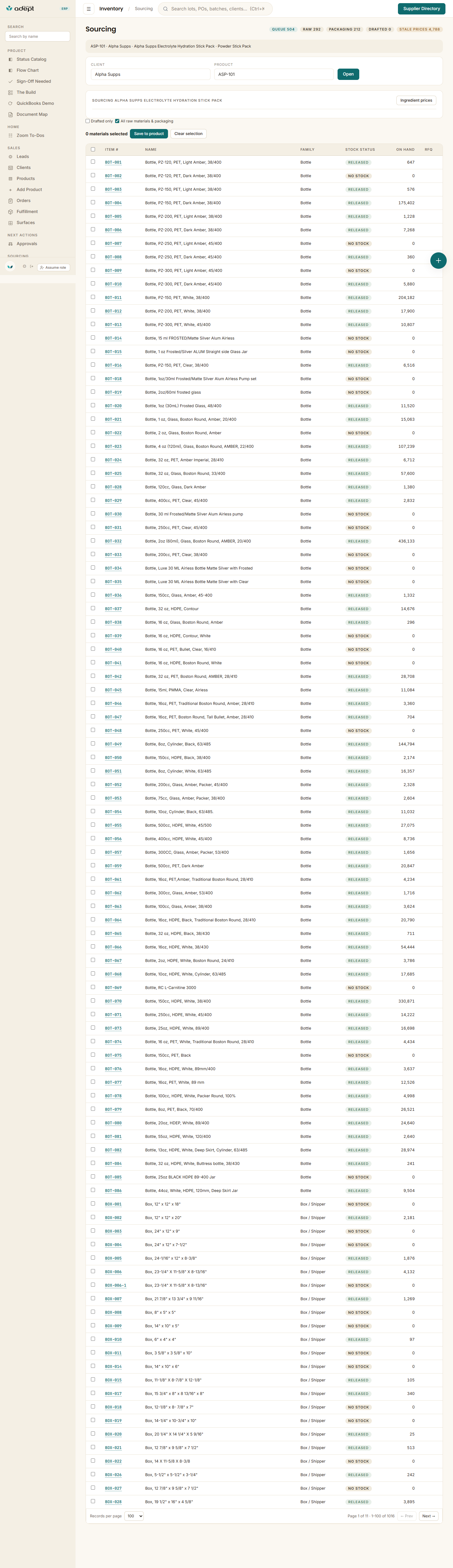
Task: Open The Build icon in sidebar
Action: coord(10,93)
